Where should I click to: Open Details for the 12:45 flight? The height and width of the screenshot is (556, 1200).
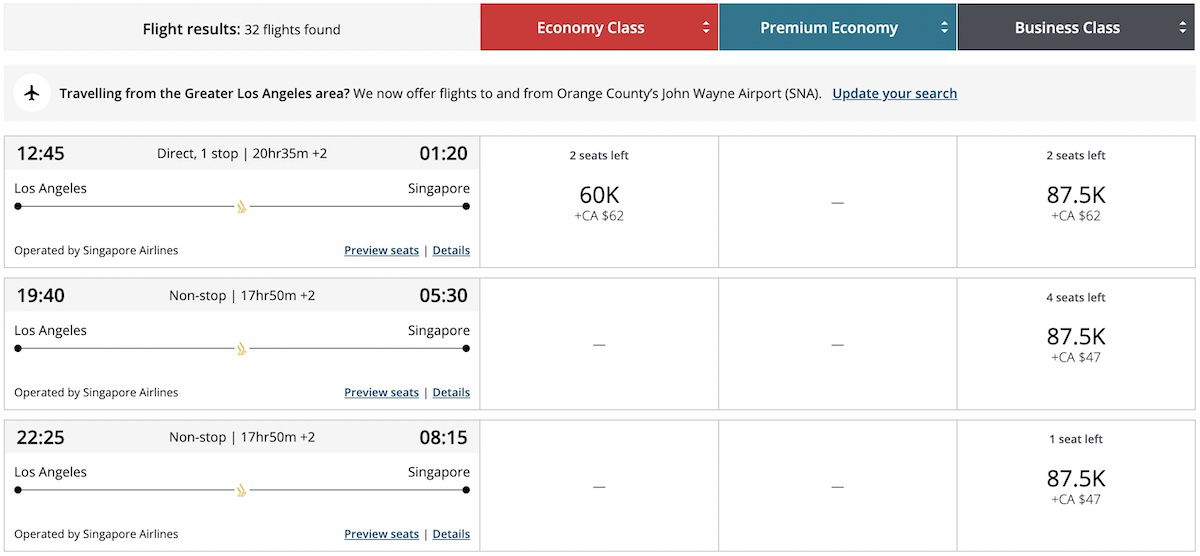pos(451,250)
